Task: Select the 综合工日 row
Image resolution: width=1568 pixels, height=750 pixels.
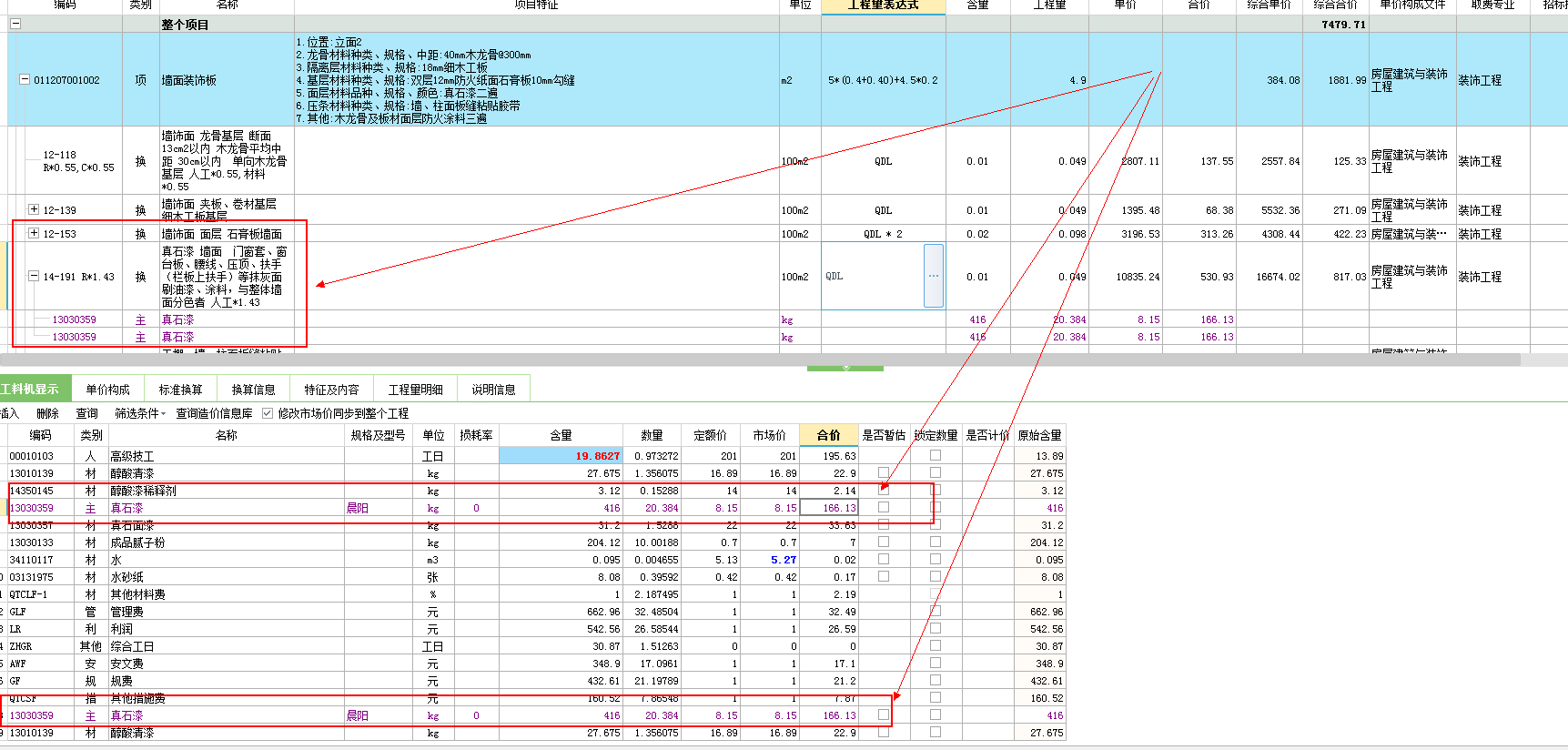Action: click(x=532, y=646)
